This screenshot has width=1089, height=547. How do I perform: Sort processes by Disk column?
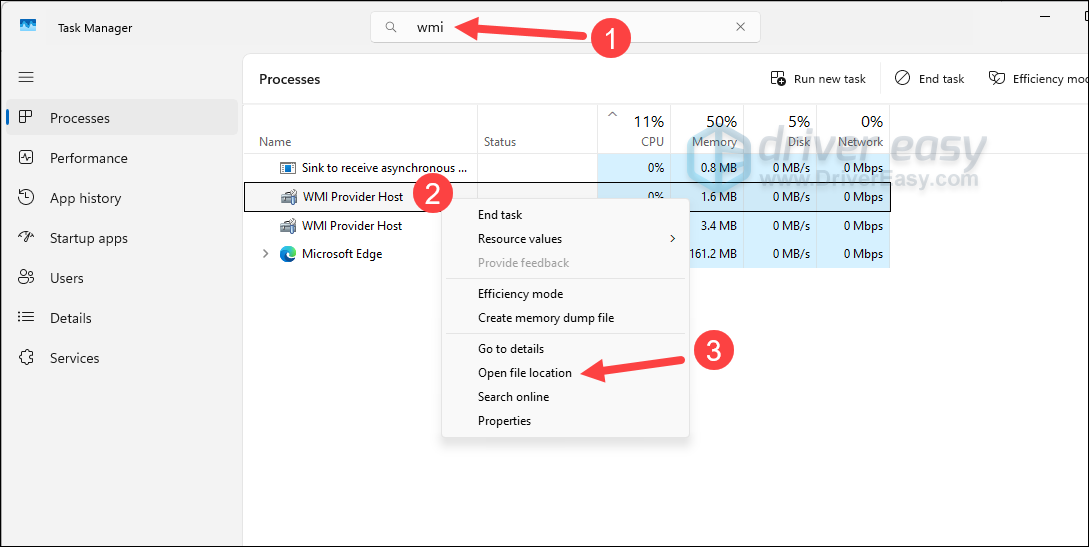click(780, 131)
